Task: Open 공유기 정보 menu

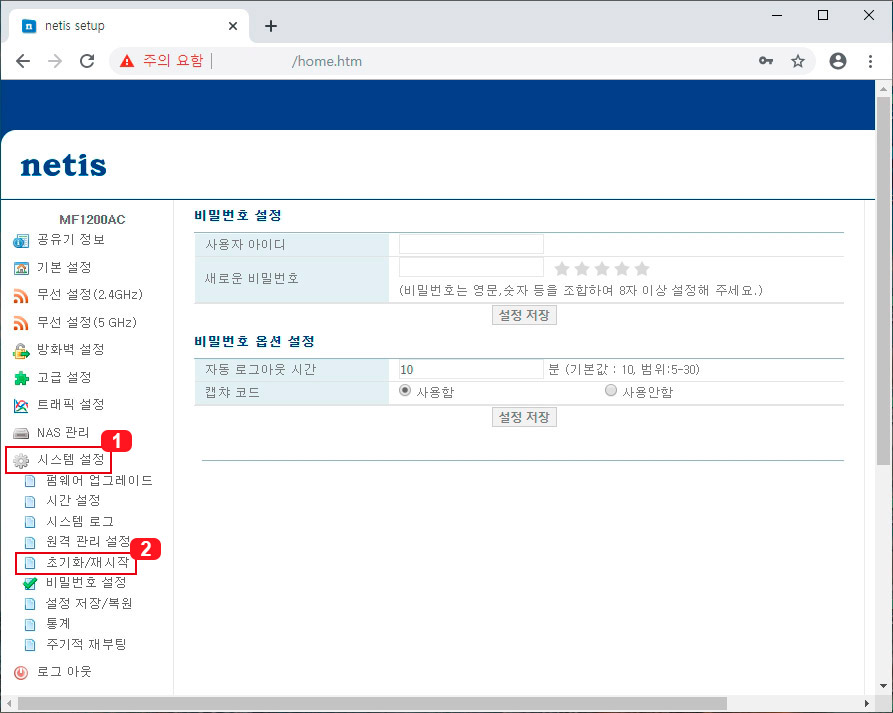Action: tap(71, 240)
